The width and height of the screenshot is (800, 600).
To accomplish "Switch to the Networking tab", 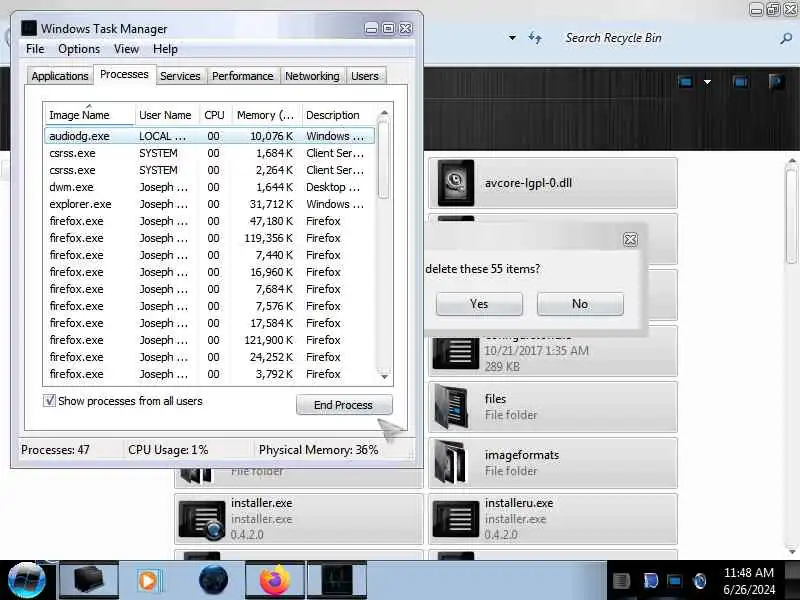I will pyautogui.click(x=312, y=76).
